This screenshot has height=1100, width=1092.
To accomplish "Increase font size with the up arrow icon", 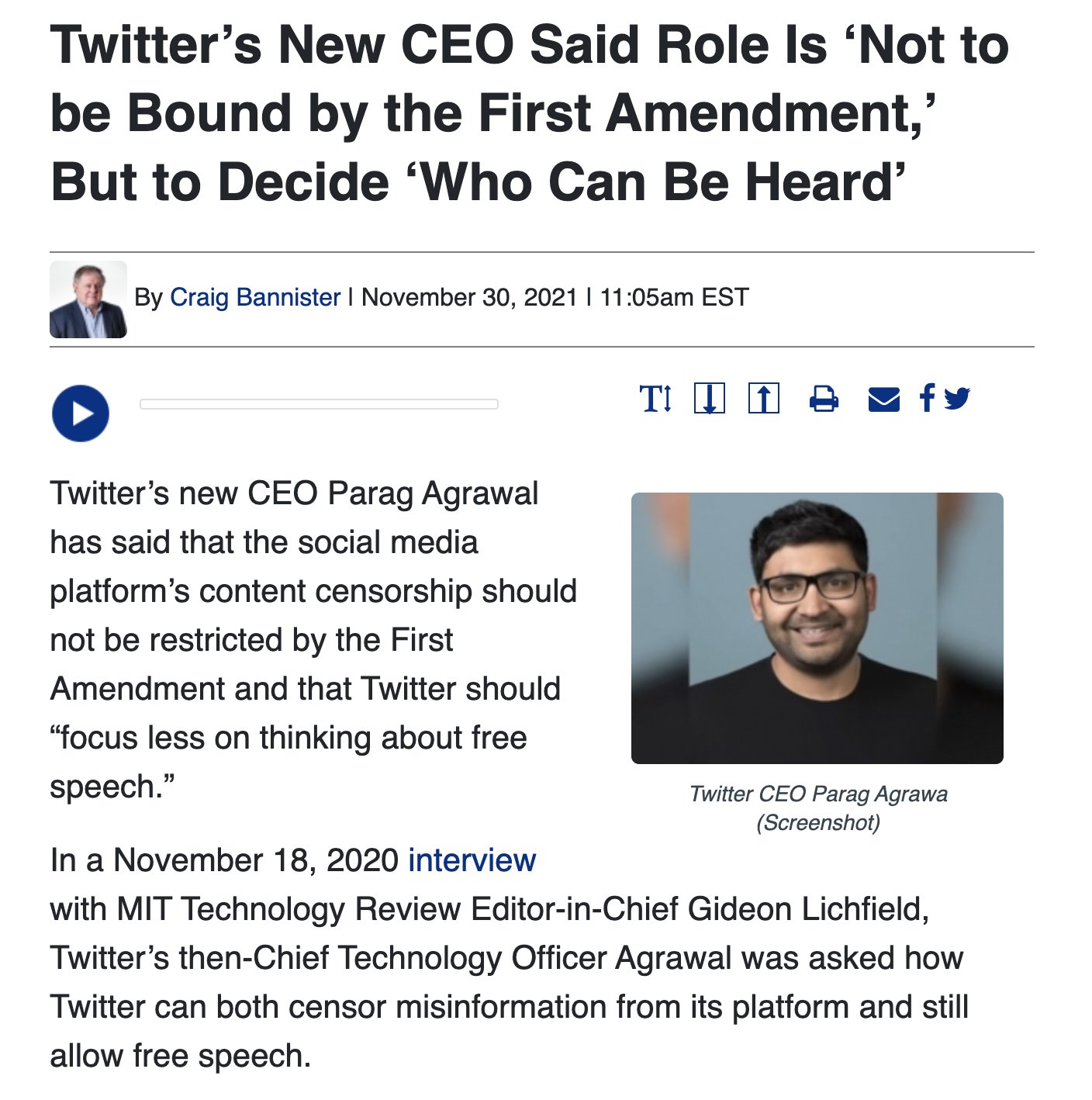I will pyautogui.click(x=764, y=399).
